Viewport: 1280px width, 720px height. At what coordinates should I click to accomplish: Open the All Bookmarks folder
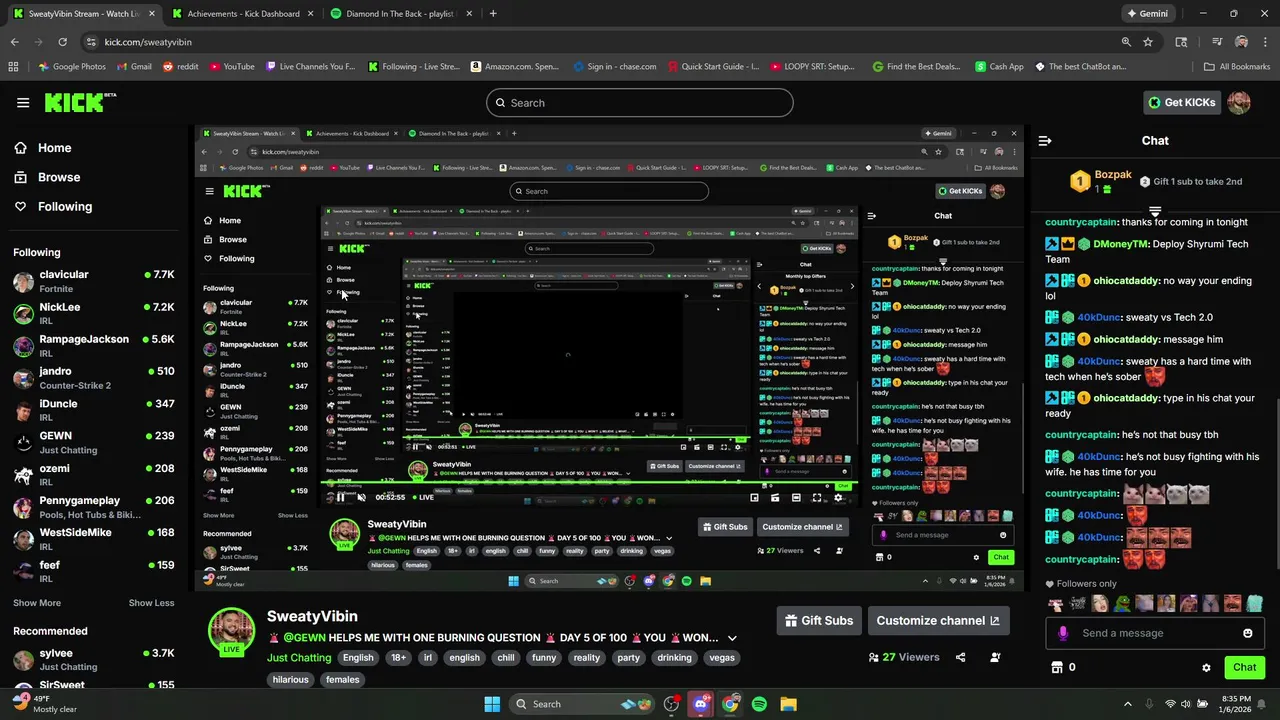(1237, 67)
